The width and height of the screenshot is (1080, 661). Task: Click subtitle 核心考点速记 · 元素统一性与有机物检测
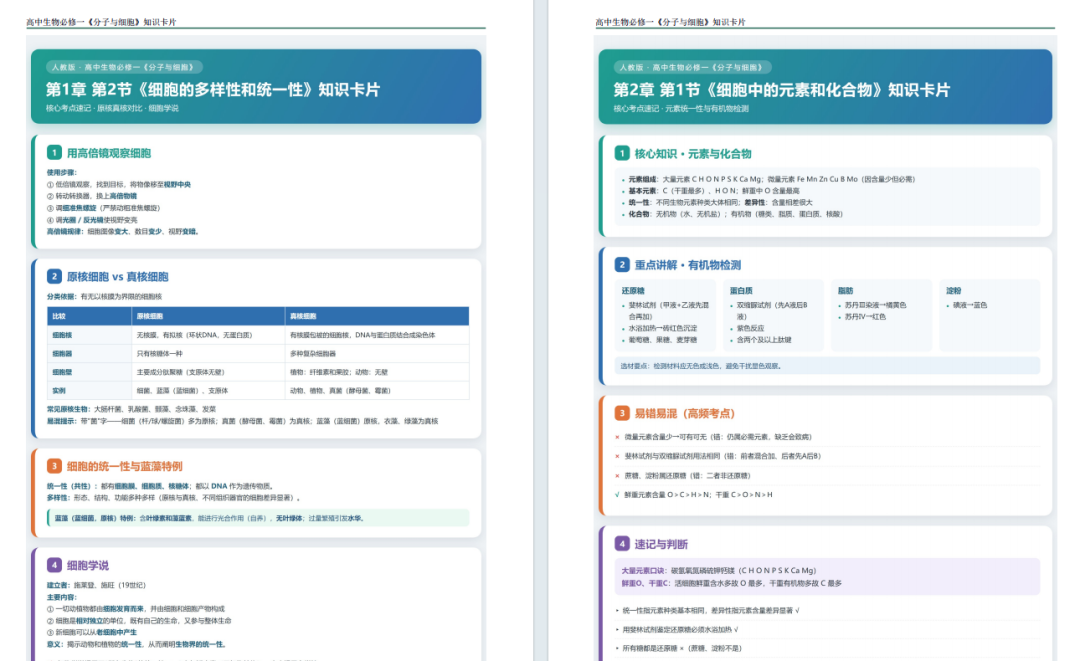pos(681,109)
